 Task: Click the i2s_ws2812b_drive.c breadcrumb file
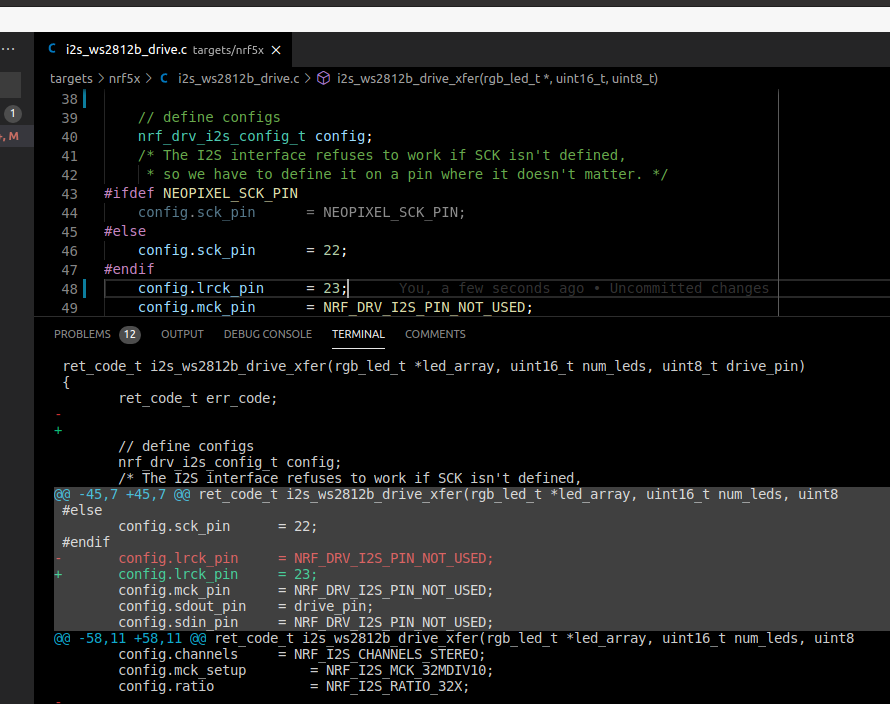pyautogui.click(x=238, y=78)
